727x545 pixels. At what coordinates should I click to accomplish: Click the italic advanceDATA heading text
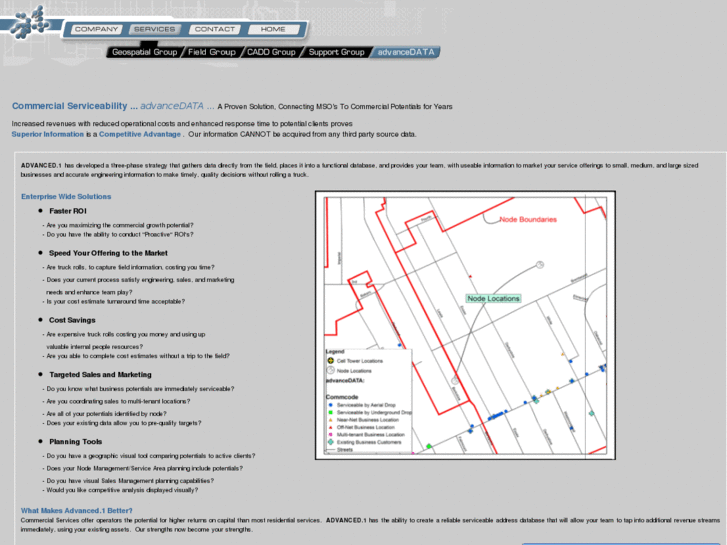172,106
